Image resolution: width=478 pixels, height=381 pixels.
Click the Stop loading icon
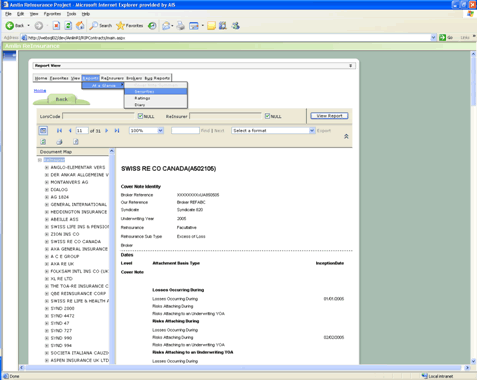56,26
